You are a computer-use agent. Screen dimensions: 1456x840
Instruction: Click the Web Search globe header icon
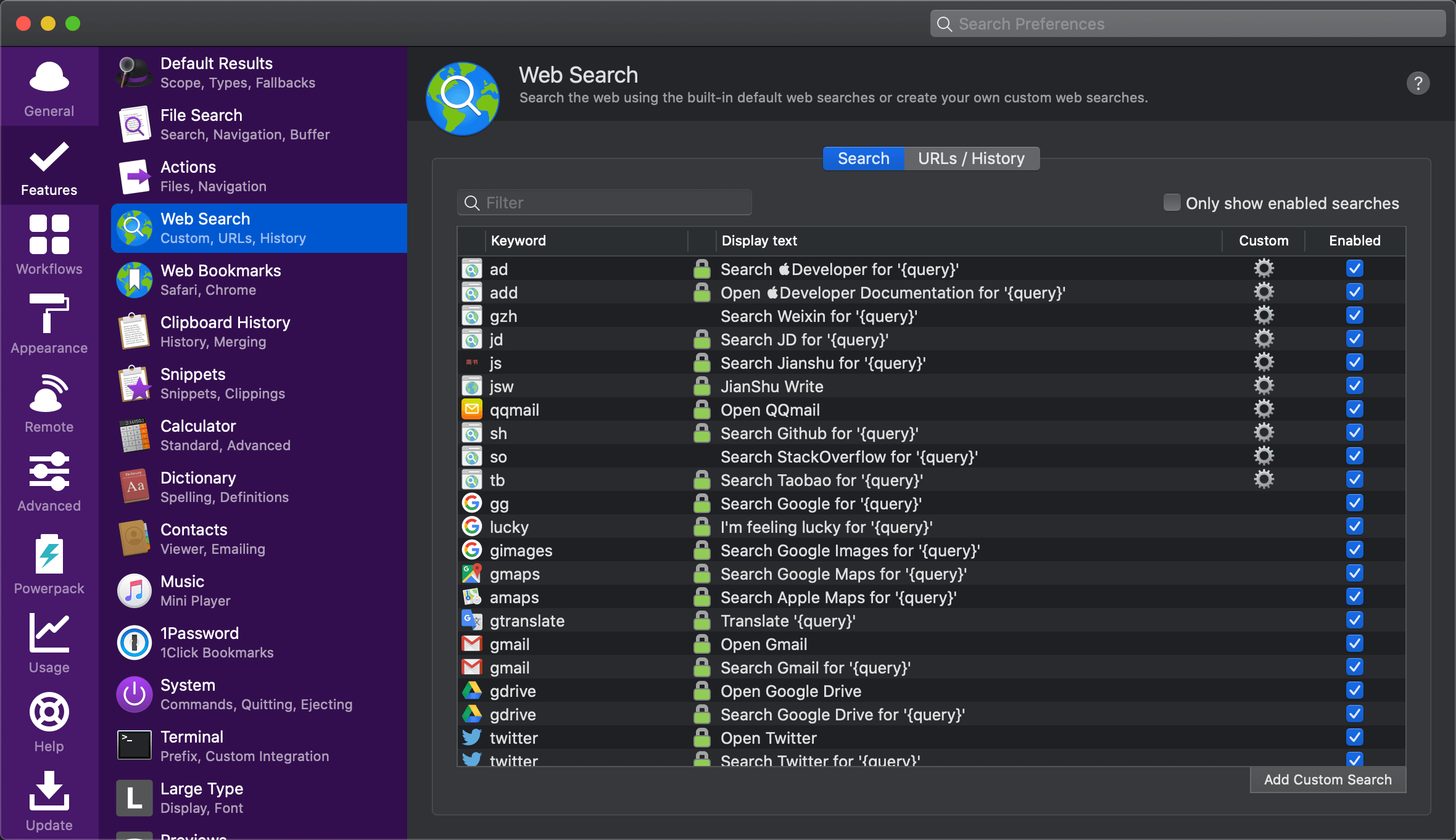pyautogui.click(x=462, y=98)
